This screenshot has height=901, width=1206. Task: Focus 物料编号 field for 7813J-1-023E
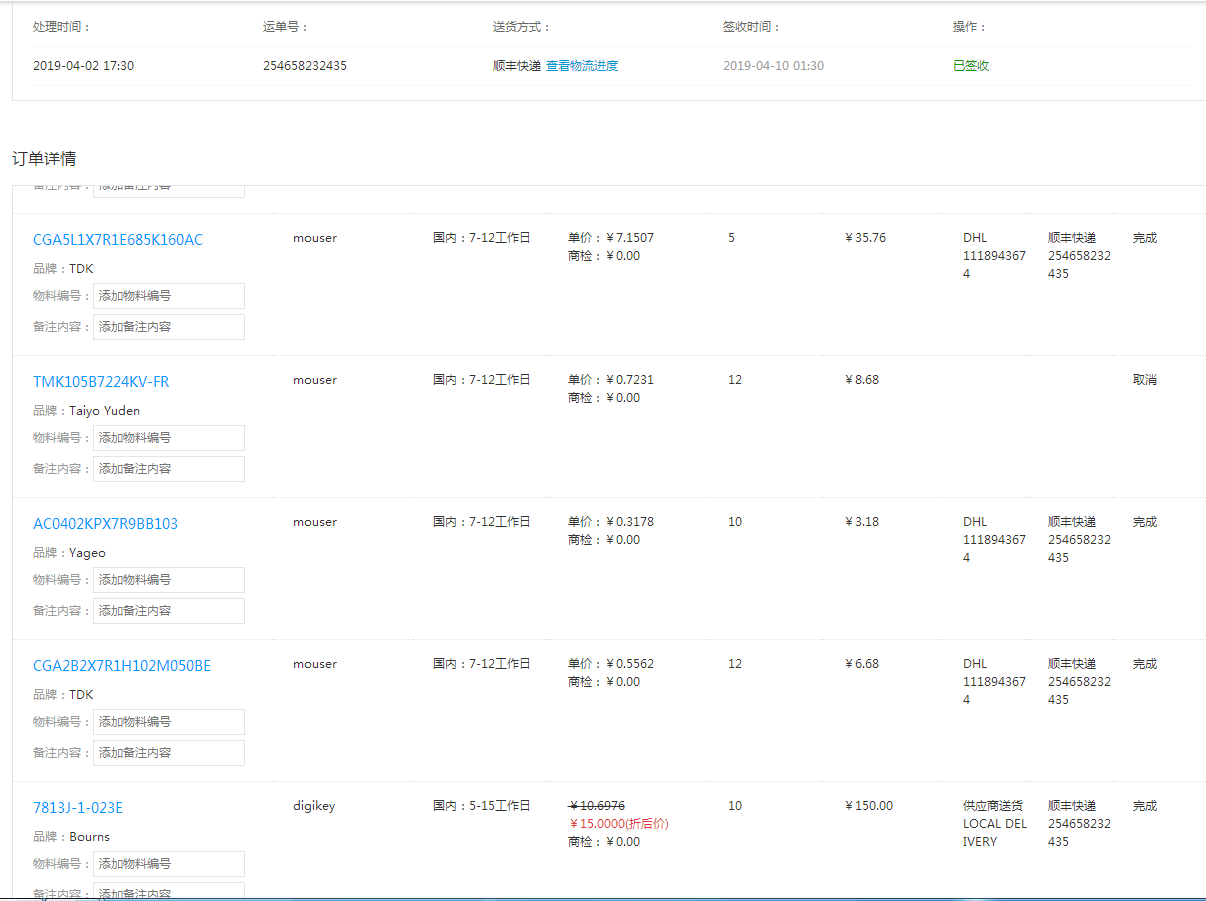coord(169,864)
